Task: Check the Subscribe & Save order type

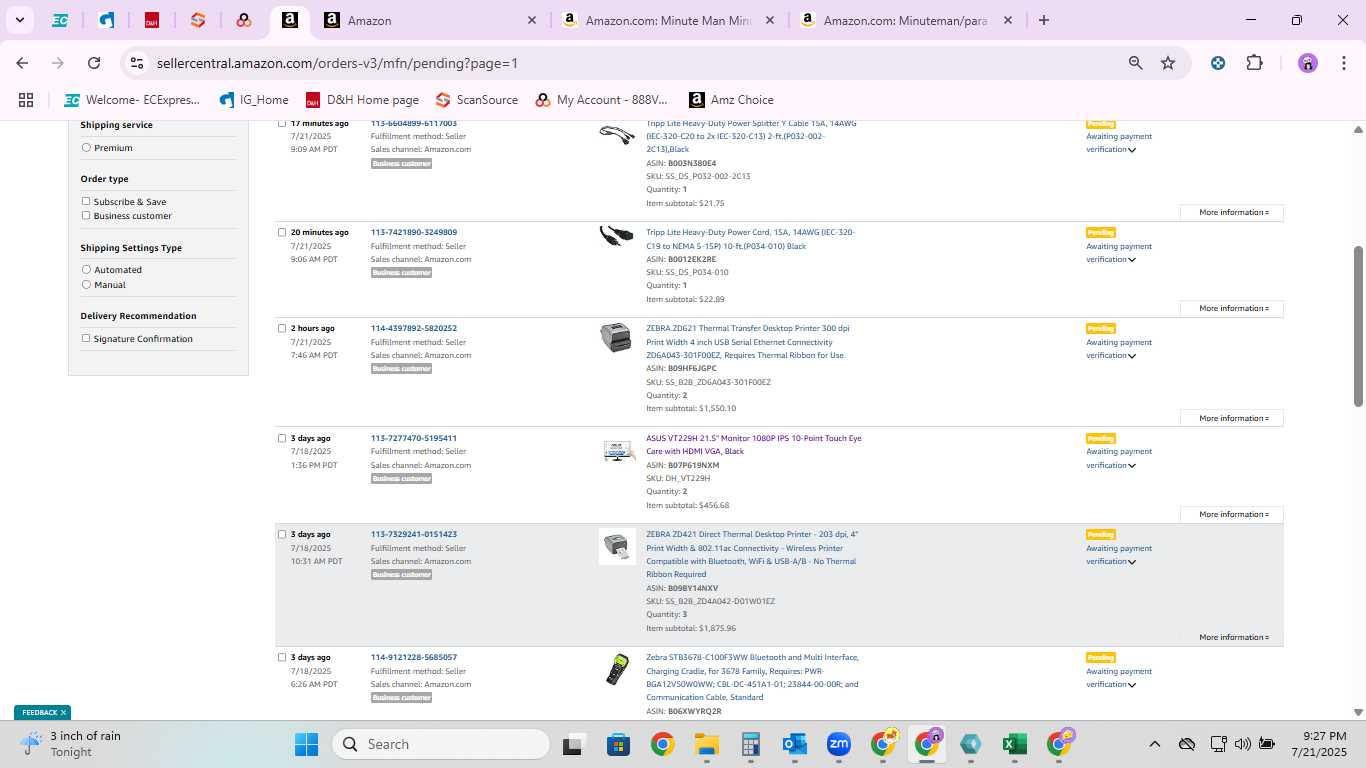Action: tap(86, 202)
